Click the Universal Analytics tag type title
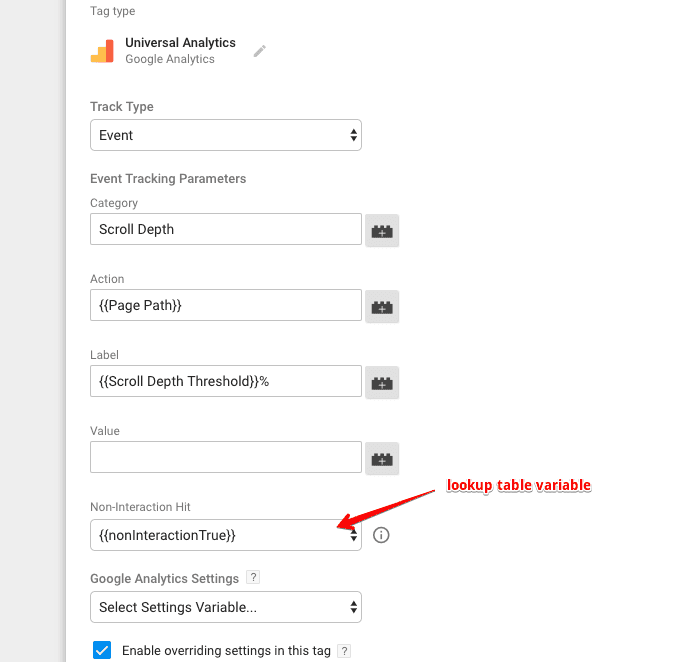The height and width of the screenshot is (662, 700). click(180, 43)
